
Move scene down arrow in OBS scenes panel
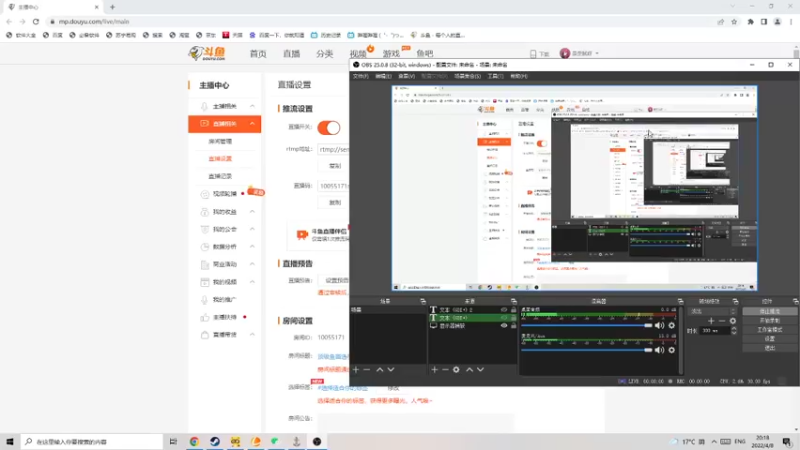coord(391,369)
